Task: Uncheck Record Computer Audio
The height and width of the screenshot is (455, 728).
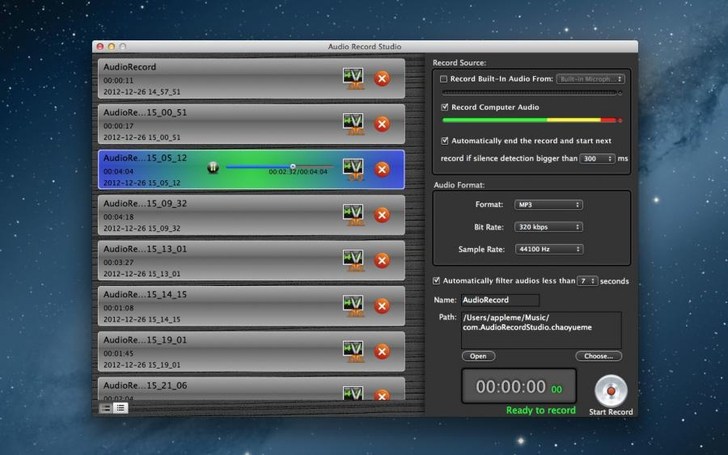Action: point(445,106)
